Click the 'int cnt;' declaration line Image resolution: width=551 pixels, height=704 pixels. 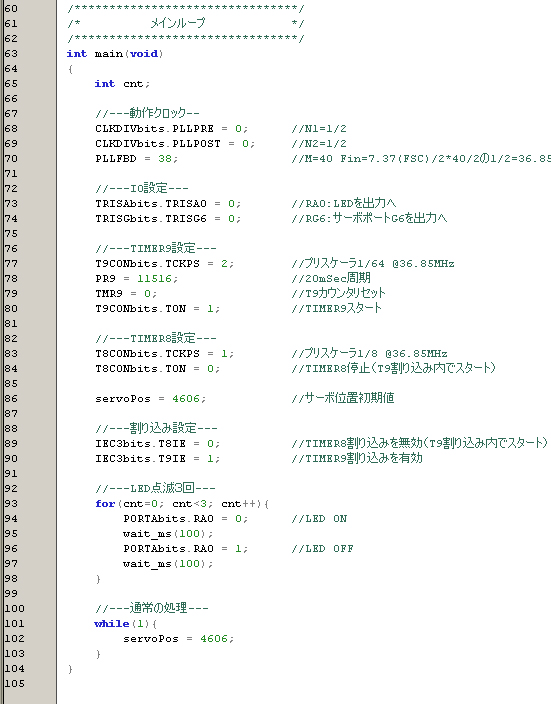(122, 84)
